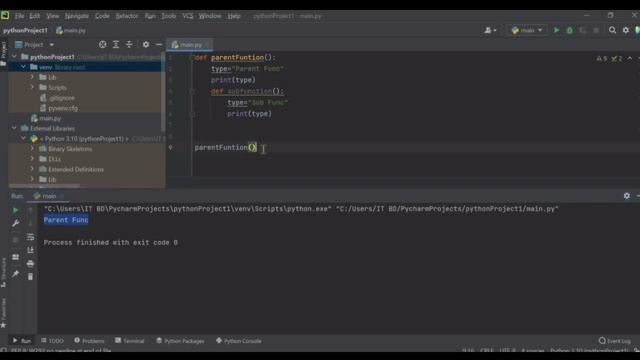This screenshot has width=640, height=360.
Task: Open the Navigate menu
Action: (77, 16)
